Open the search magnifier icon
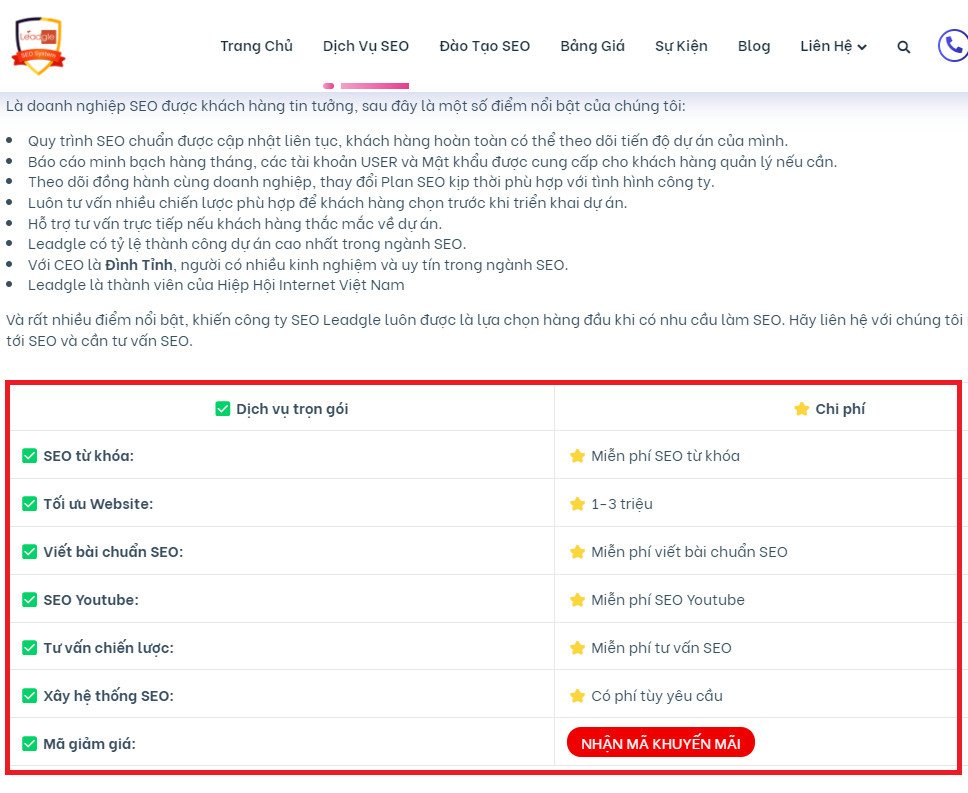The height and width of the screenshot is (793, 968). pos(904,47)
